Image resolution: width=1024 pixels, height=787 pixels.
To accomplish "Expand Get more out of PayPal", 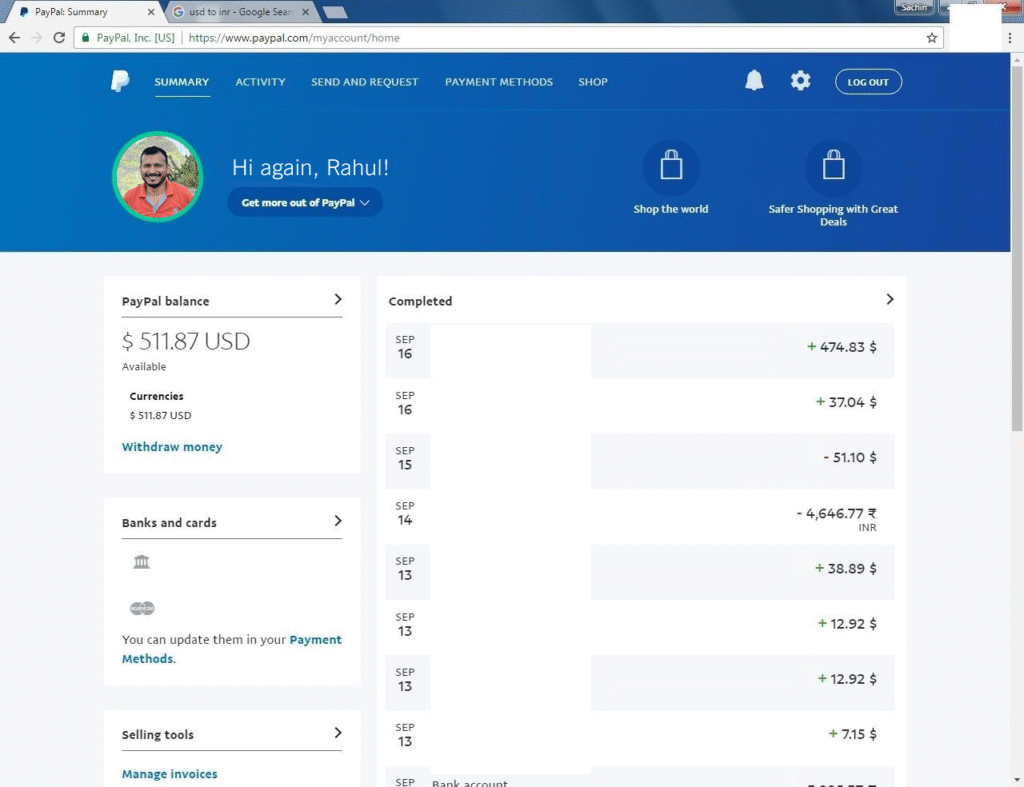I will tap(305, 202).
